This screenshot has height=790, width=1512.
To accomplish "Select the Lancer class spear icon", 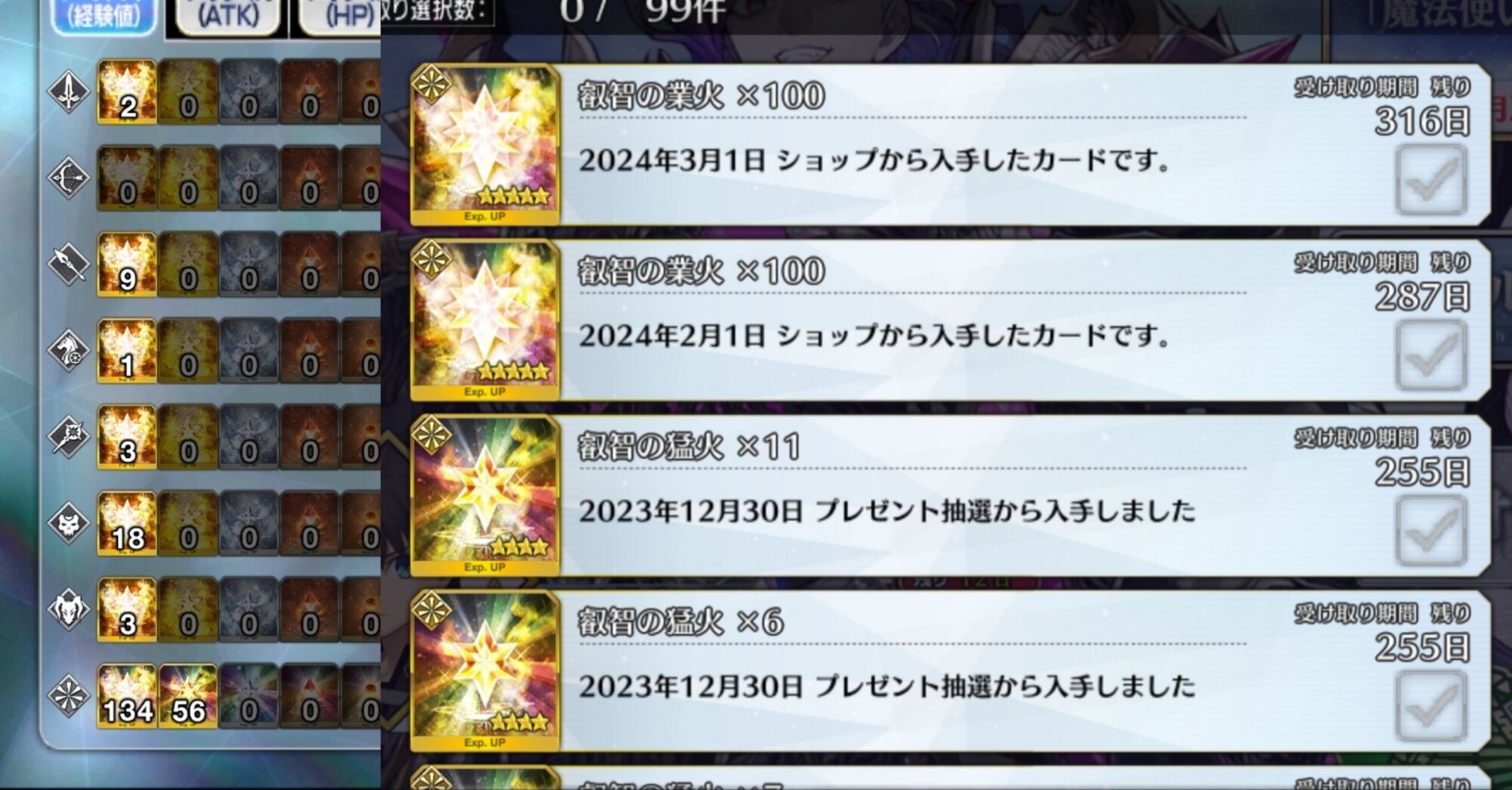I will coord(68,265).
